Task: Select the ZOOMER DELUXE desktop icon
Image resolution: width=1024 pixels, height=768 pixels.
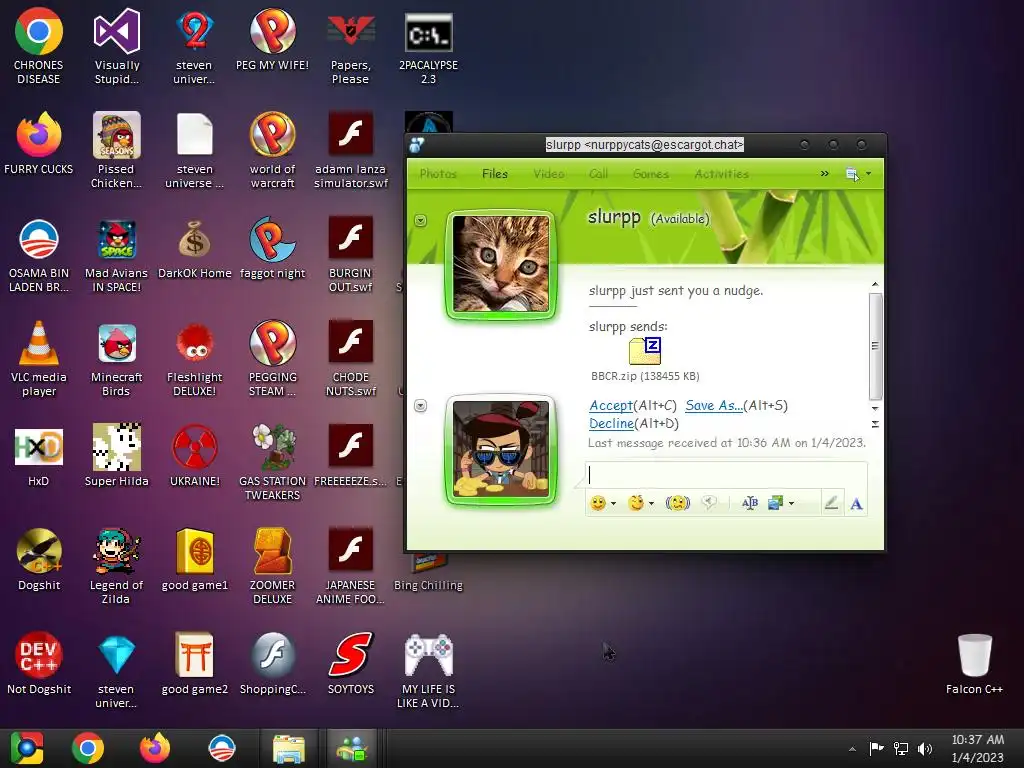Action: click(272, 566)
